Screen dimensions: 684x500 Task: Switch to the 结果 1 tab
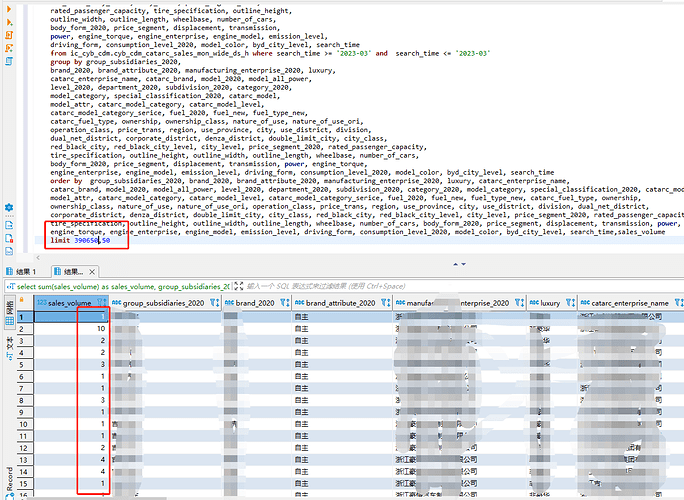21,272
